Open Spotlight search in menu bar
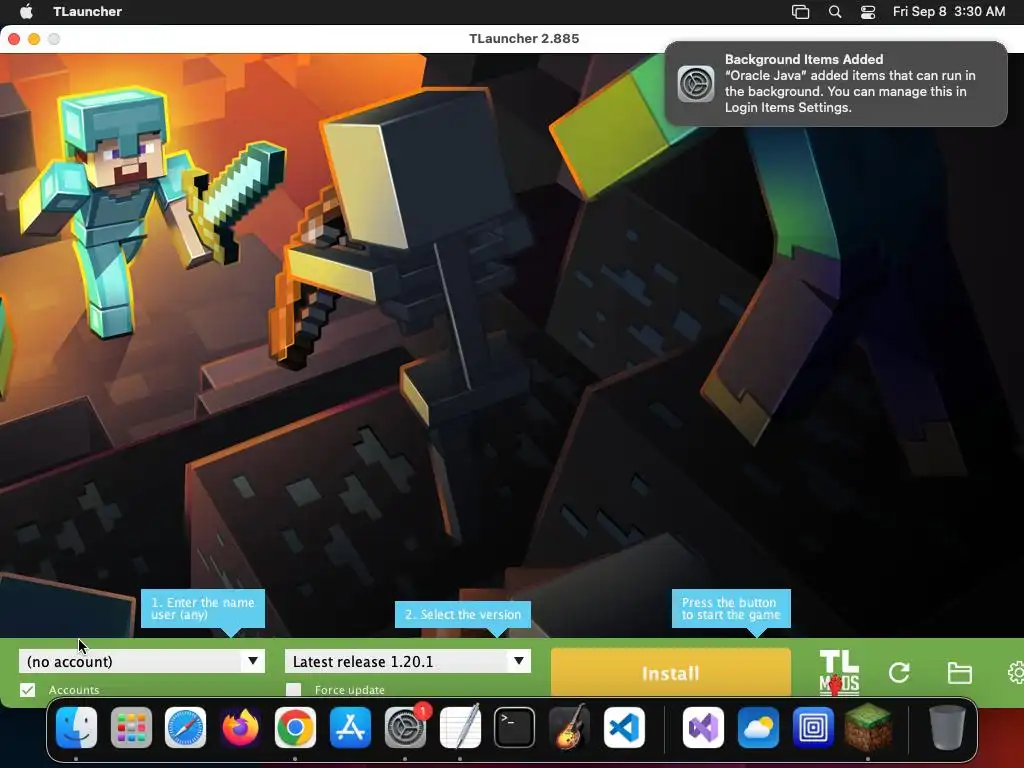The width and height of the screenshot is (1024, 768). (835, 12)
